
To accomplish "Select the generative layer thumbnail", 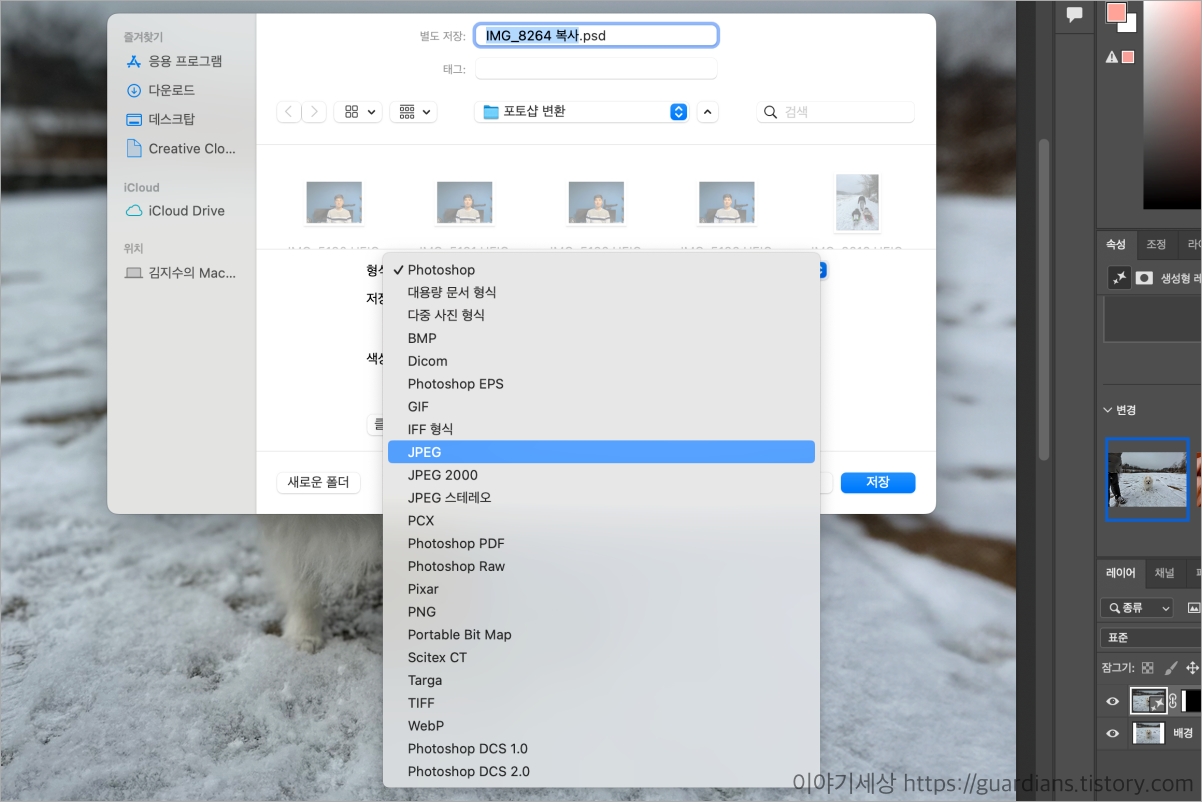I will [1147, 701].
